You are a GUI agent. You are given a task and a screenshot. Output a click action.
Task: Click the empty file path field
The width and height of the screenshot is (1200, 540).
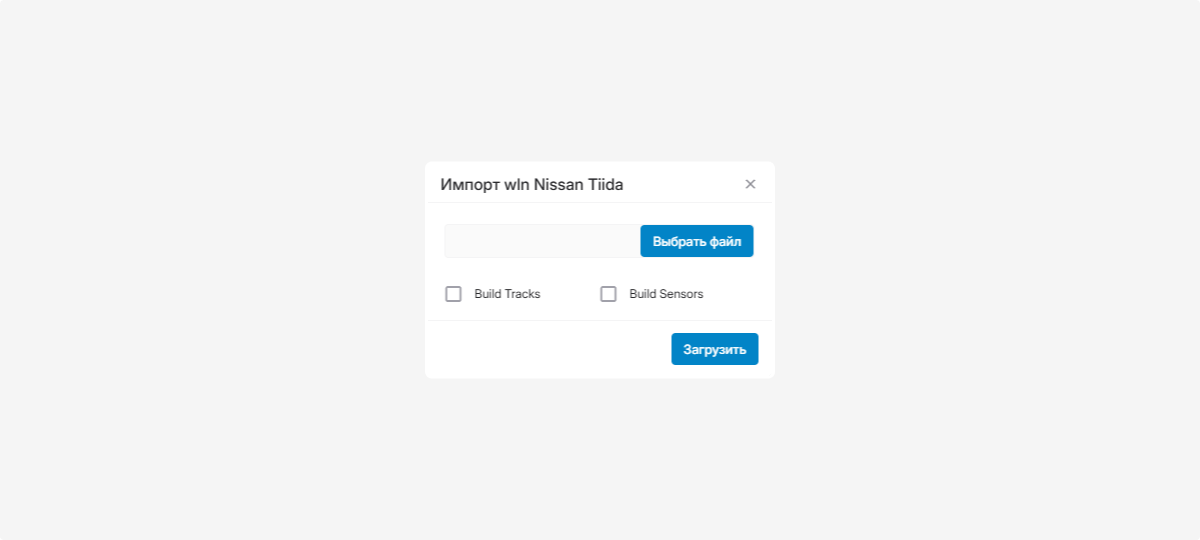coord(542,241)
